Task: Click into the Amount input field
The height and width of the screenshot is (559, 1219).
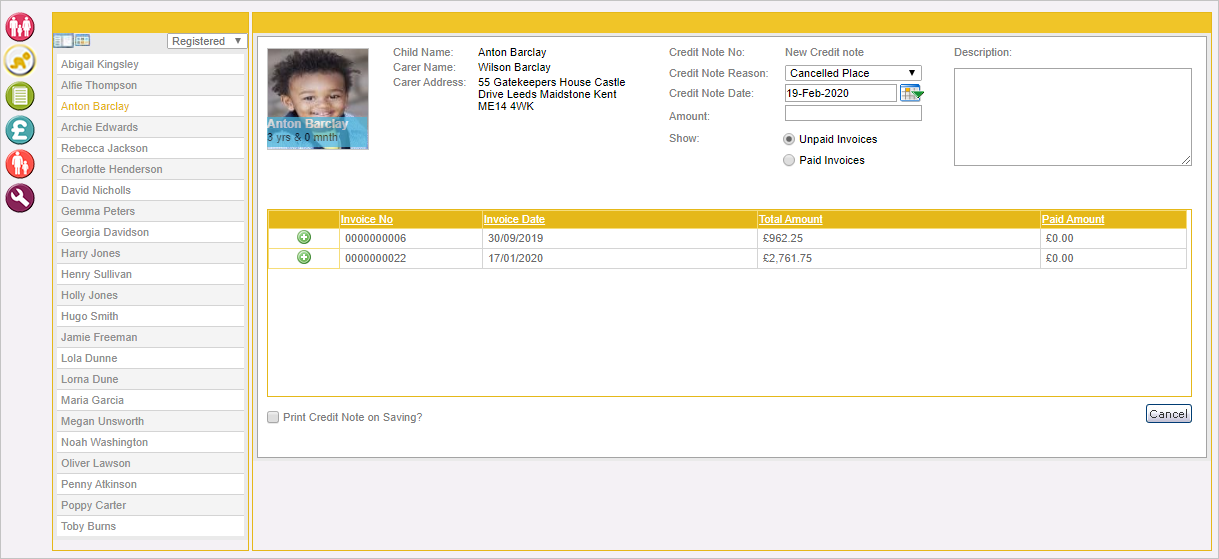Action: click(853, 114)
